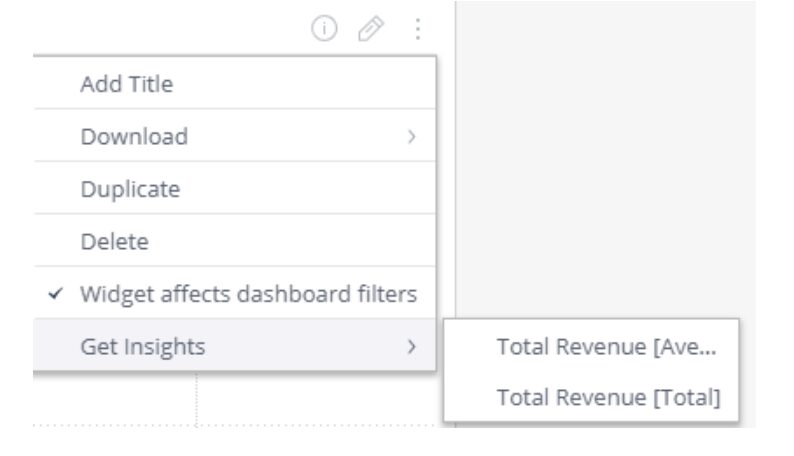Image resolution: width=794 pixels, height=456 pixels.
Task: Select Add Title from the menu
Action: pyautogui.click(x=234, y=83)
